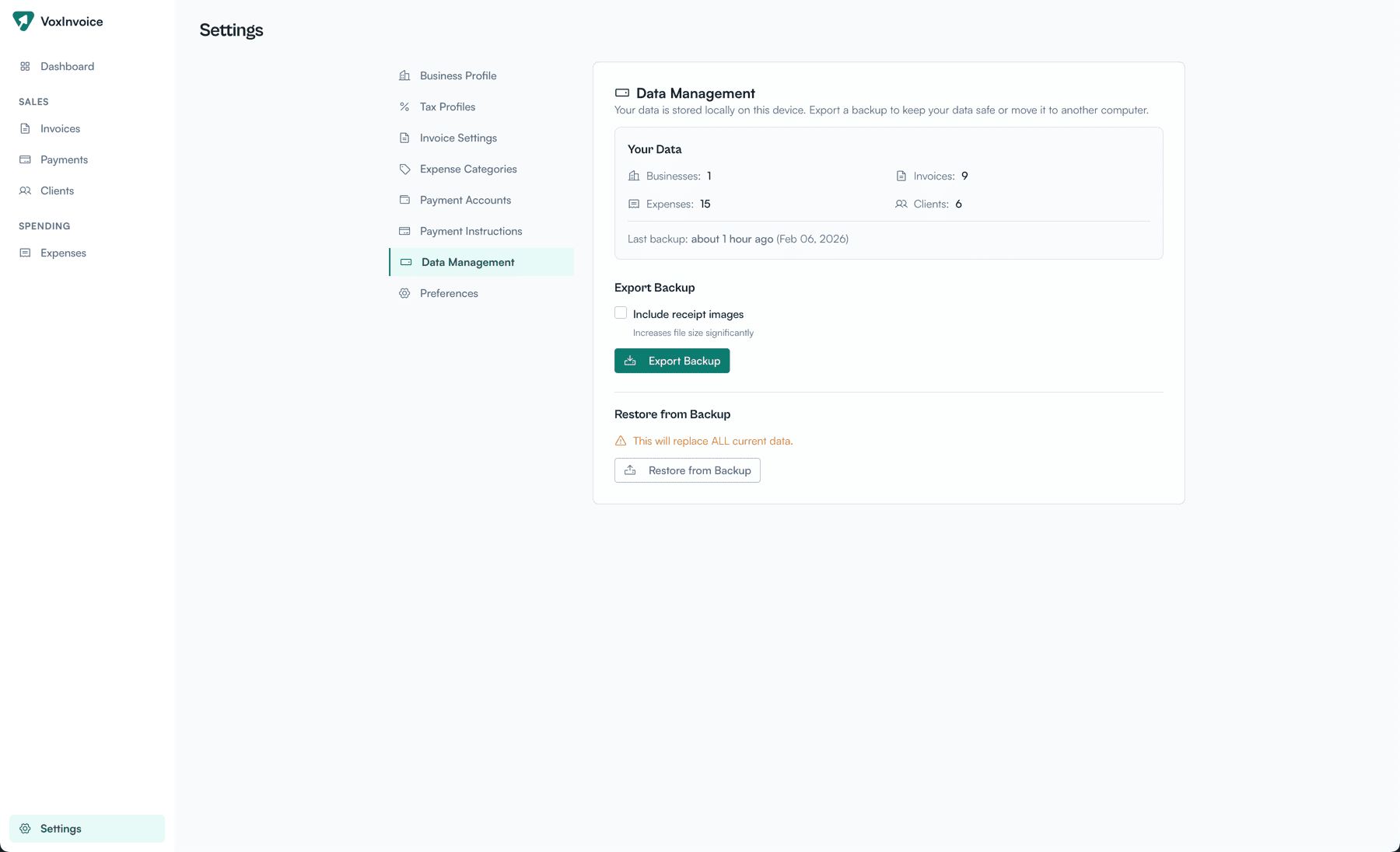Open the Payment Accounts settings section
The width and height of the screenshot is (1400, 852).
pos(464,200)
